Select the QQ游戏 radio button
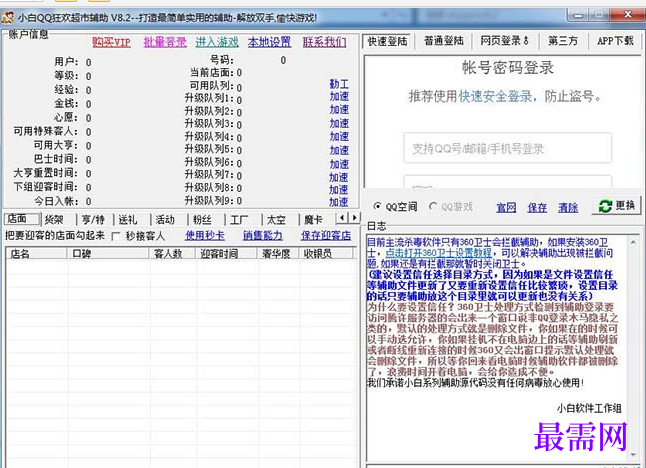The image size is (646, 468). (x=433, y=206)
